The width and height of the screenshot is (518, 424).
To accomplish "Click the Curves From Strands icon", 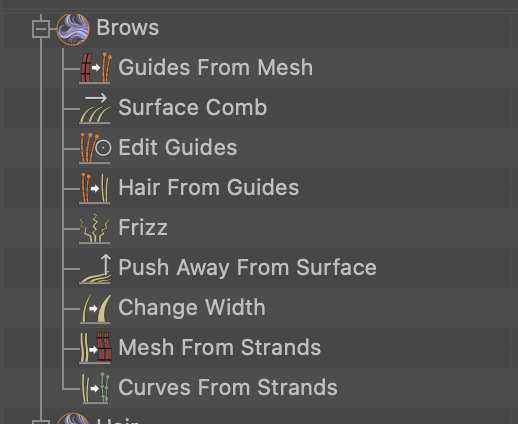I will 96,388.
